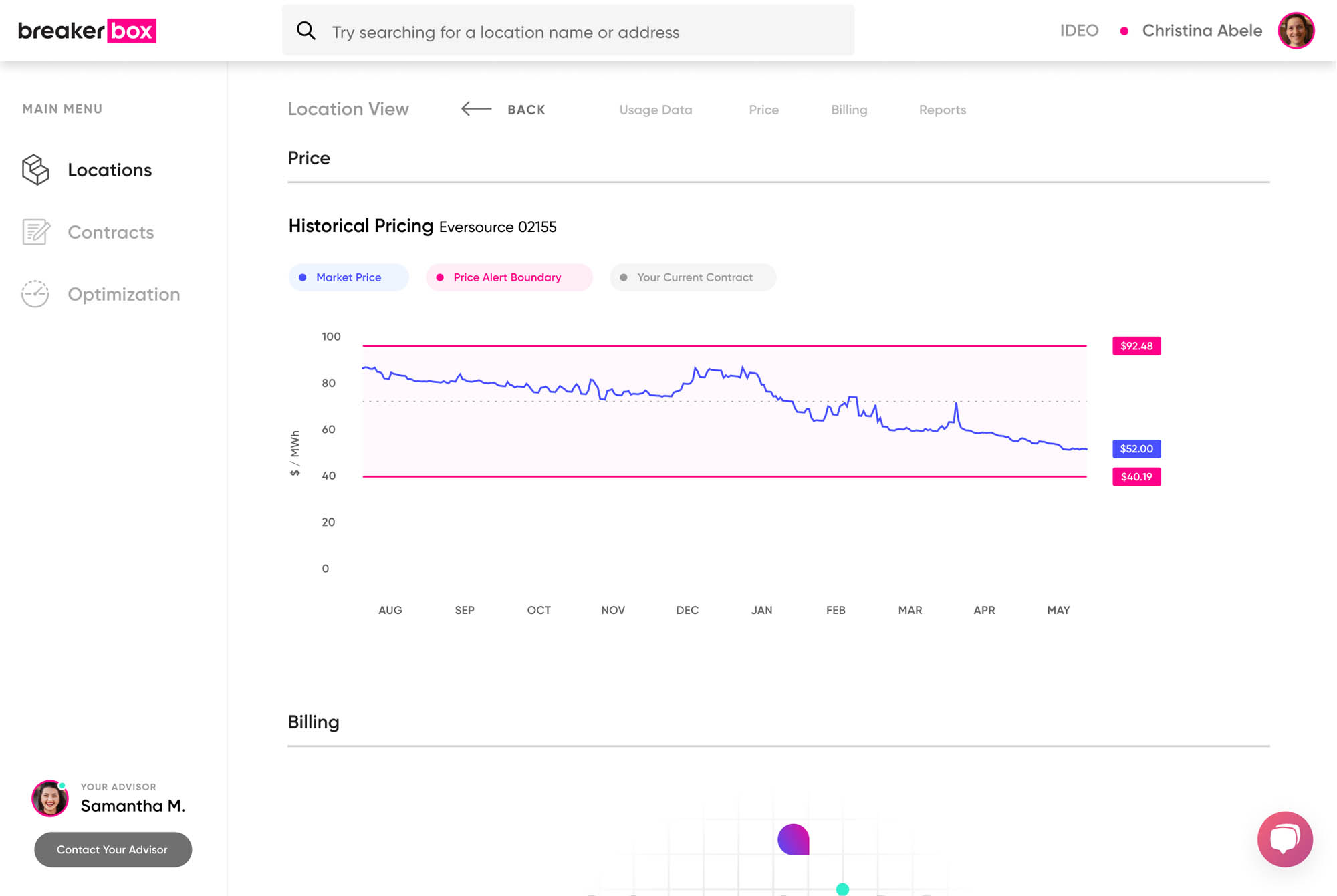1337x896 pixels.
Task: Click the Contracts document icon
Action: click(x=35, y=232)
